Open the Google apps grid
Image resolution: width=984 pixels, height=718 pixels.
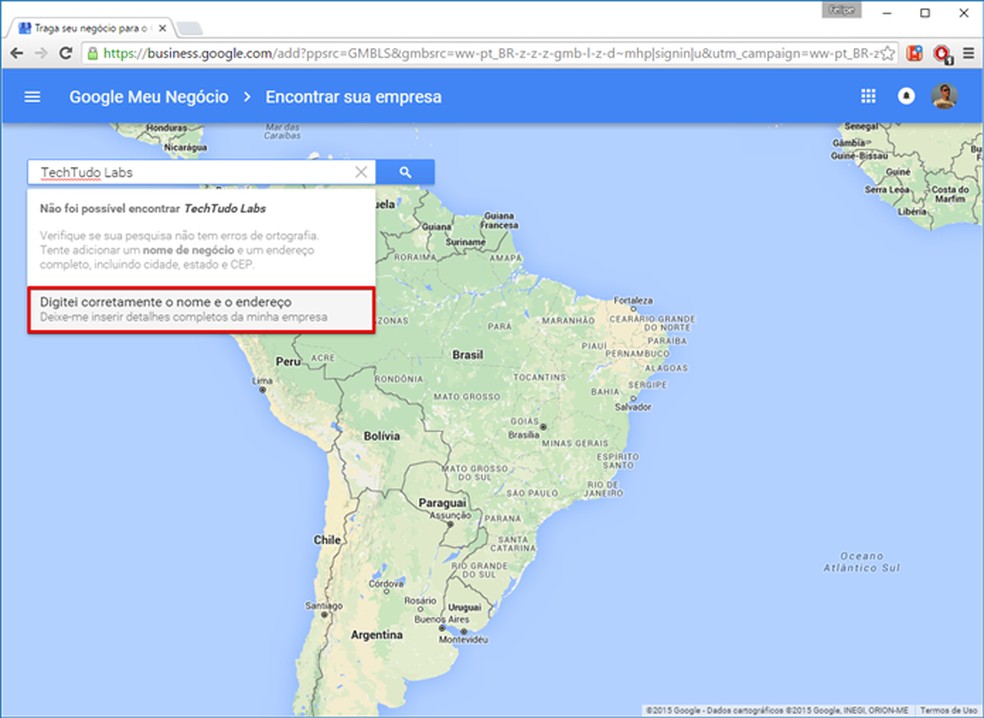(x=869, y=96)
